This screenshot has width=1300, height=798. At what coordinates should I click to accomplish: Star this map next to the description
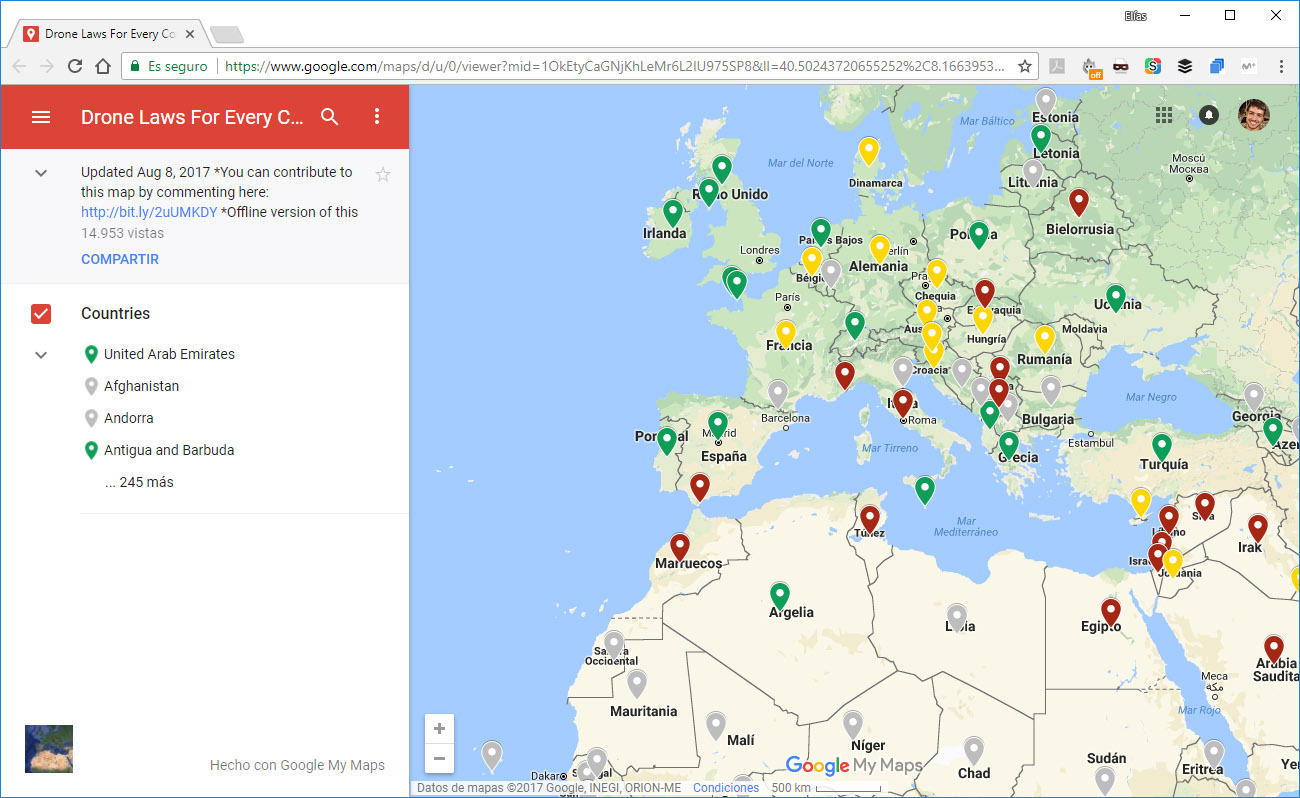click(383, 174)
